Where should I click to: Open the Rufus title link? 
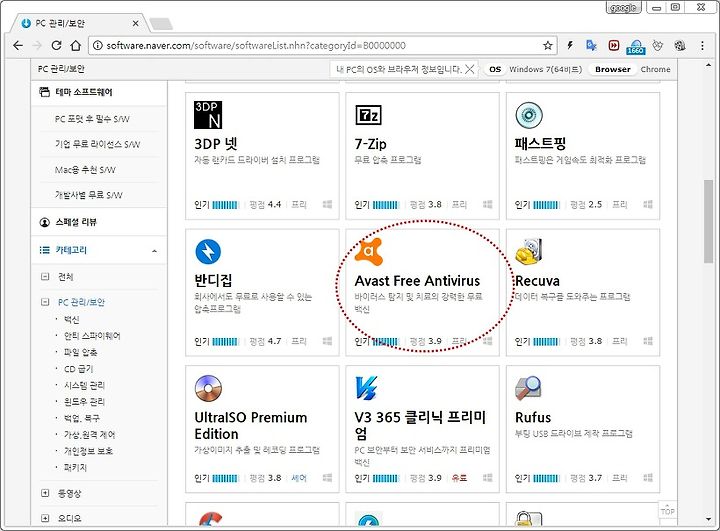point(533,417)
